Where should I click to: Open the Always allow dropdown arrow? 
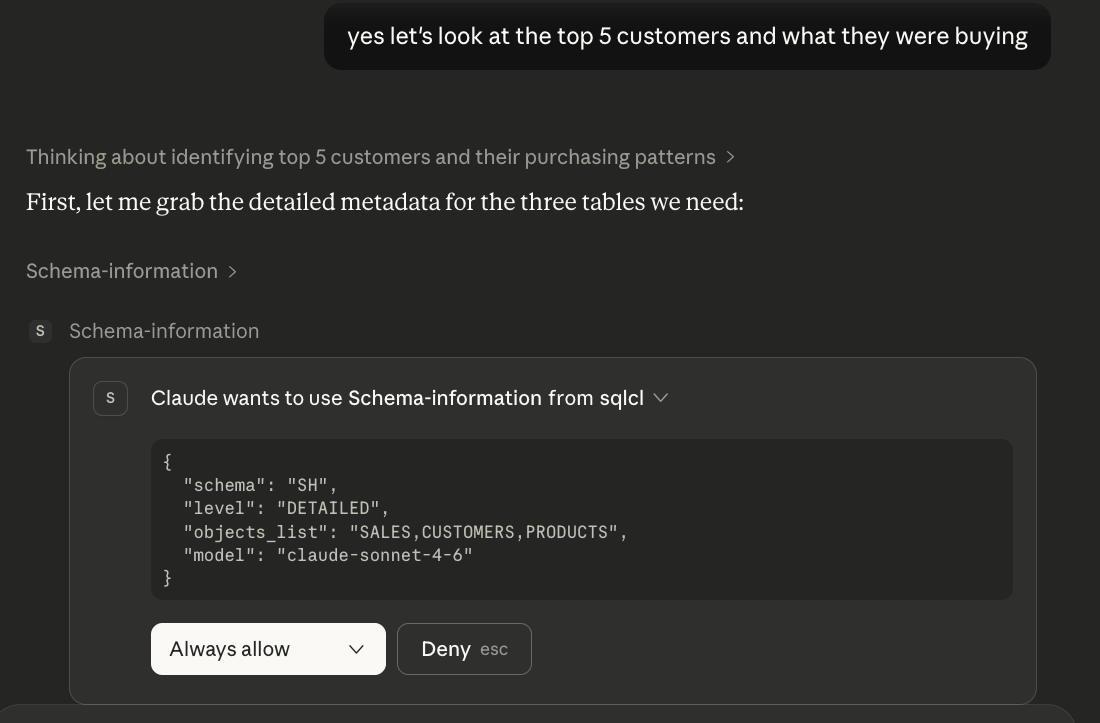(356, 649)
